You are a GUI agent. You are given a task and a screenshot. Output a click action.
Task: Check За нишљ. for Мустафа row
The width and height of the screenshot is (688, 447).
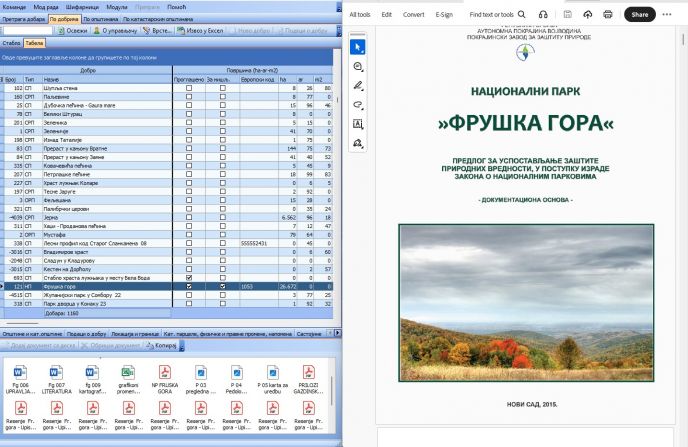[222, 235]
